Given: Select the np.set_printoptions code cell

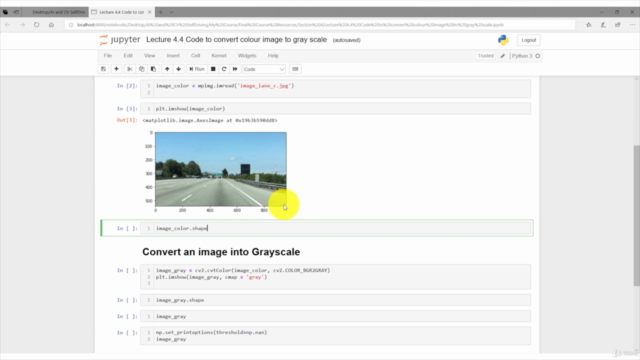Looking at the screenshot, I should point(335,336).
